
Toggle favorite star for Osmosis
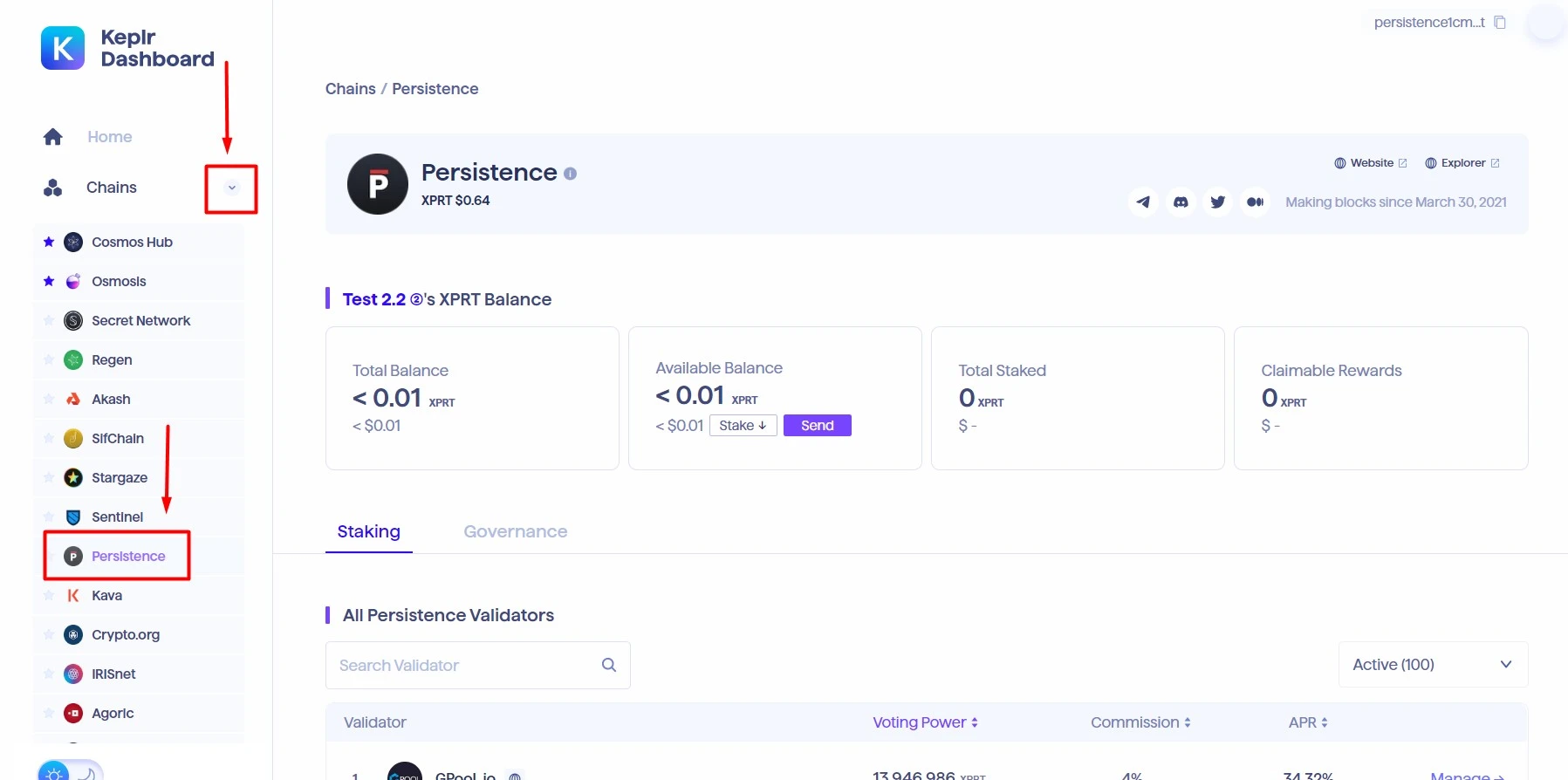49,281
